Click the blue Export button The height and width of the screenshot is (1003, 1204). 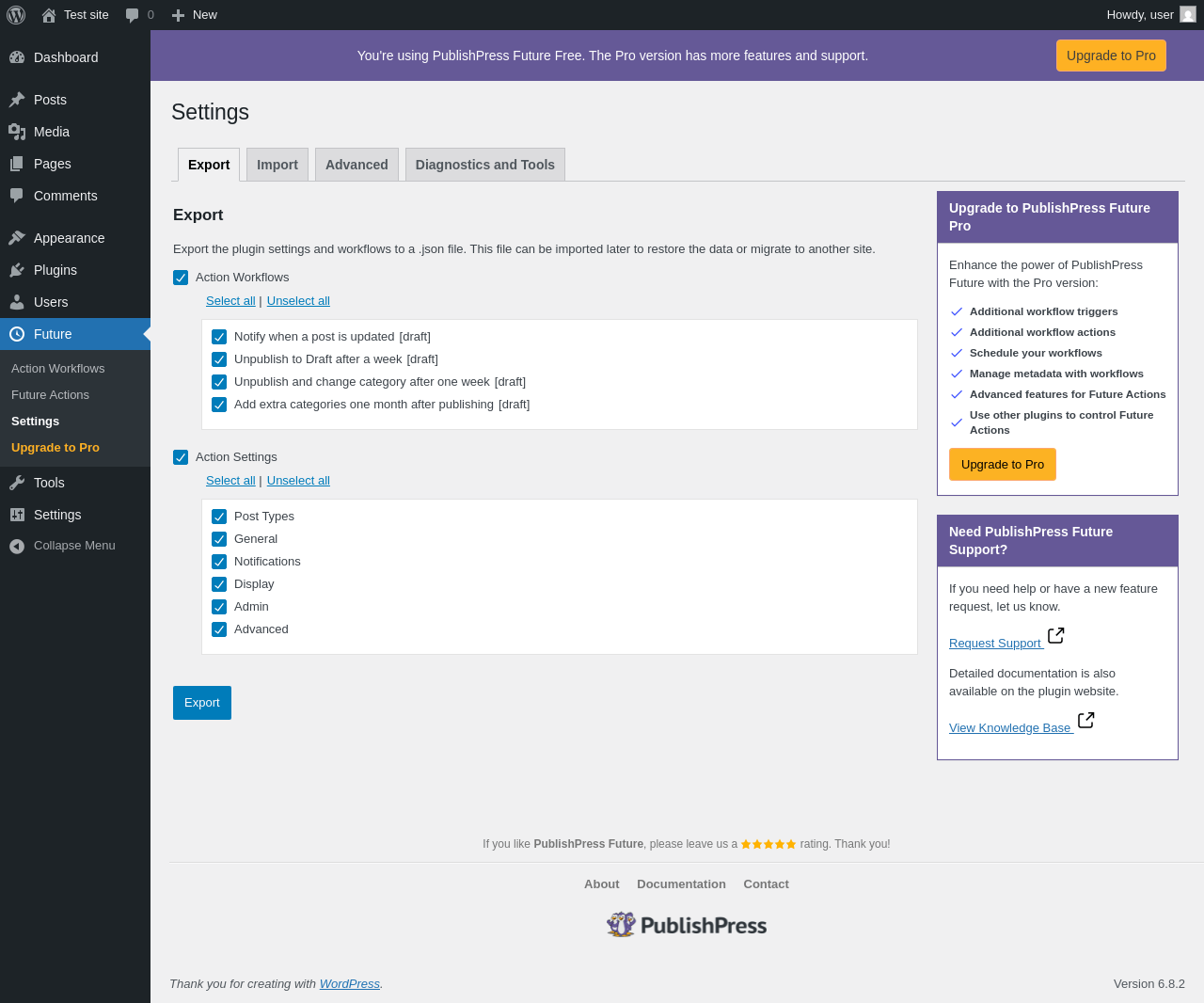202,703
